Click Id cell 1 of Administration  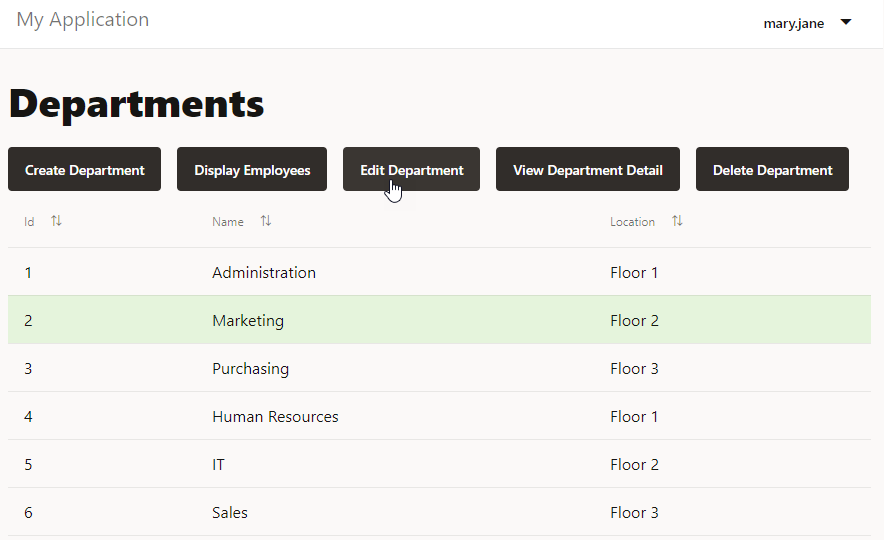pos(28,273)
